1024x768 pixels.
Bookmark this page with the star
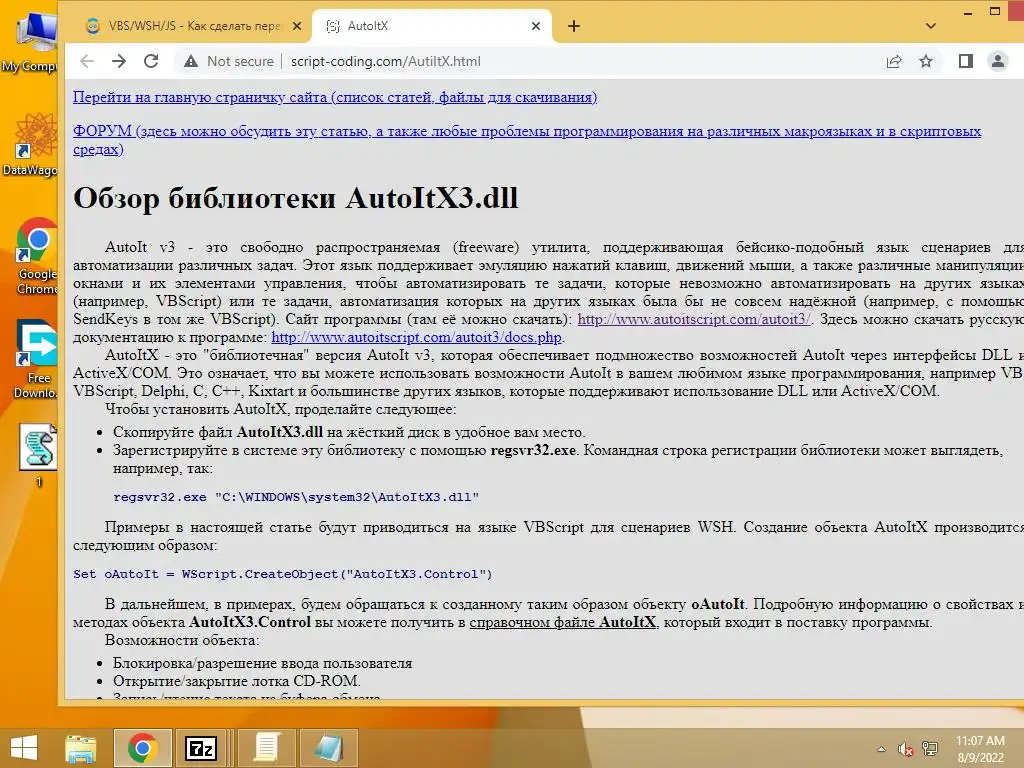tap(926, 61)
